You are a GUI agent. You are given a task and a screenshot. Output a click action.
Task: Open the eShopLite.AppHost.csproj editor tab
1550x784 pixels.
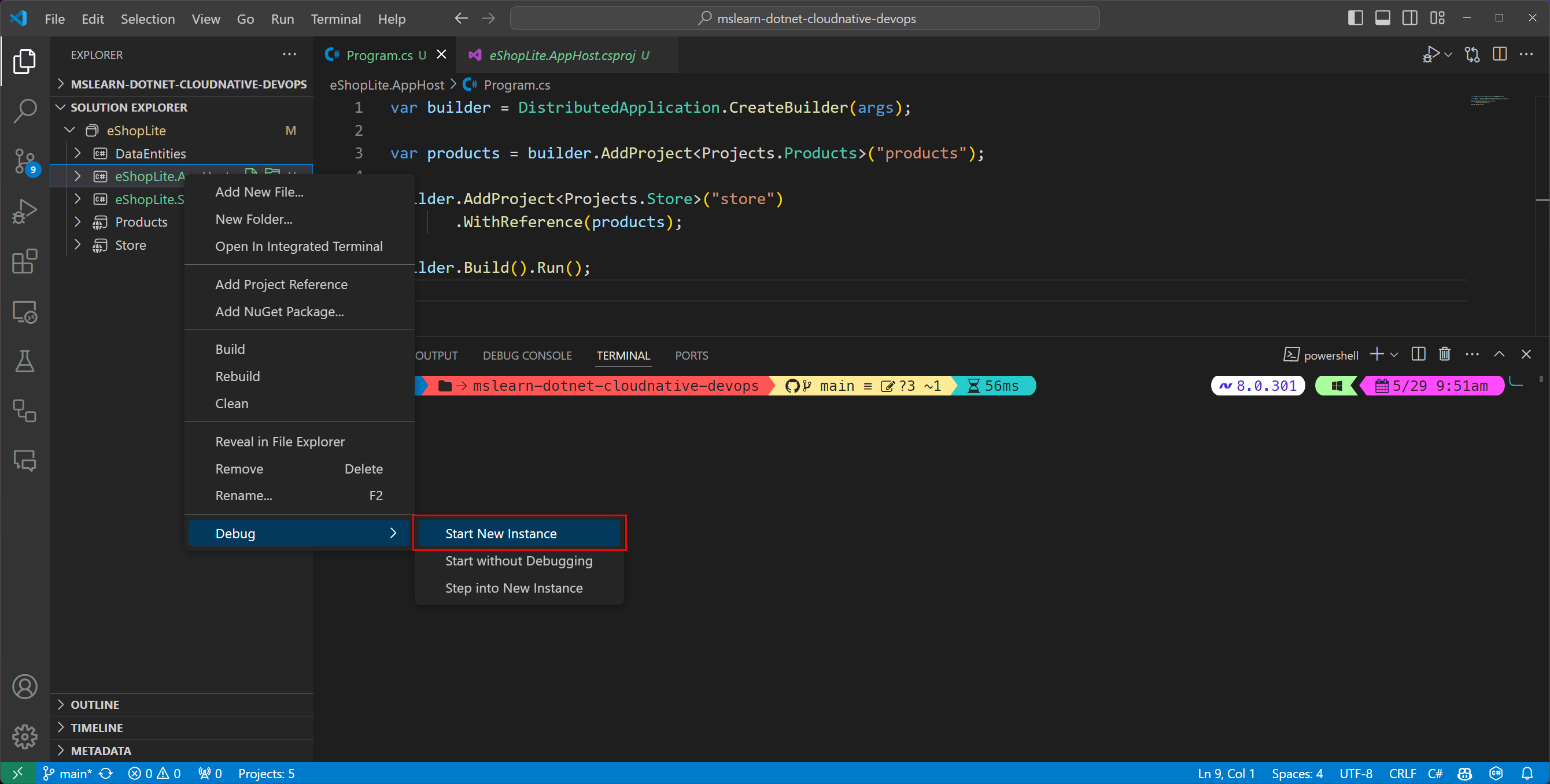pyautogui.click(x=567, y=55)
